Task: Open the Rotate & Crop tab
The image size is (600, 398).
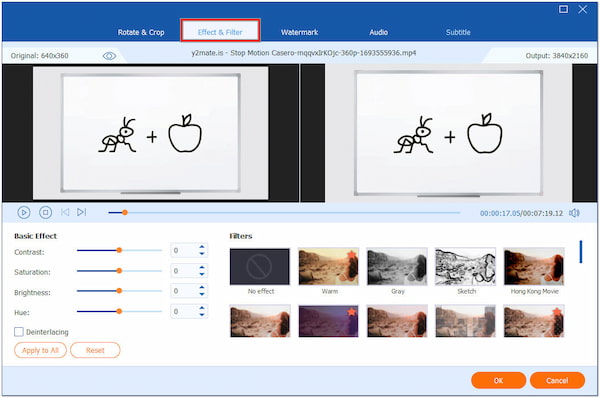Action: click(141, 32)
